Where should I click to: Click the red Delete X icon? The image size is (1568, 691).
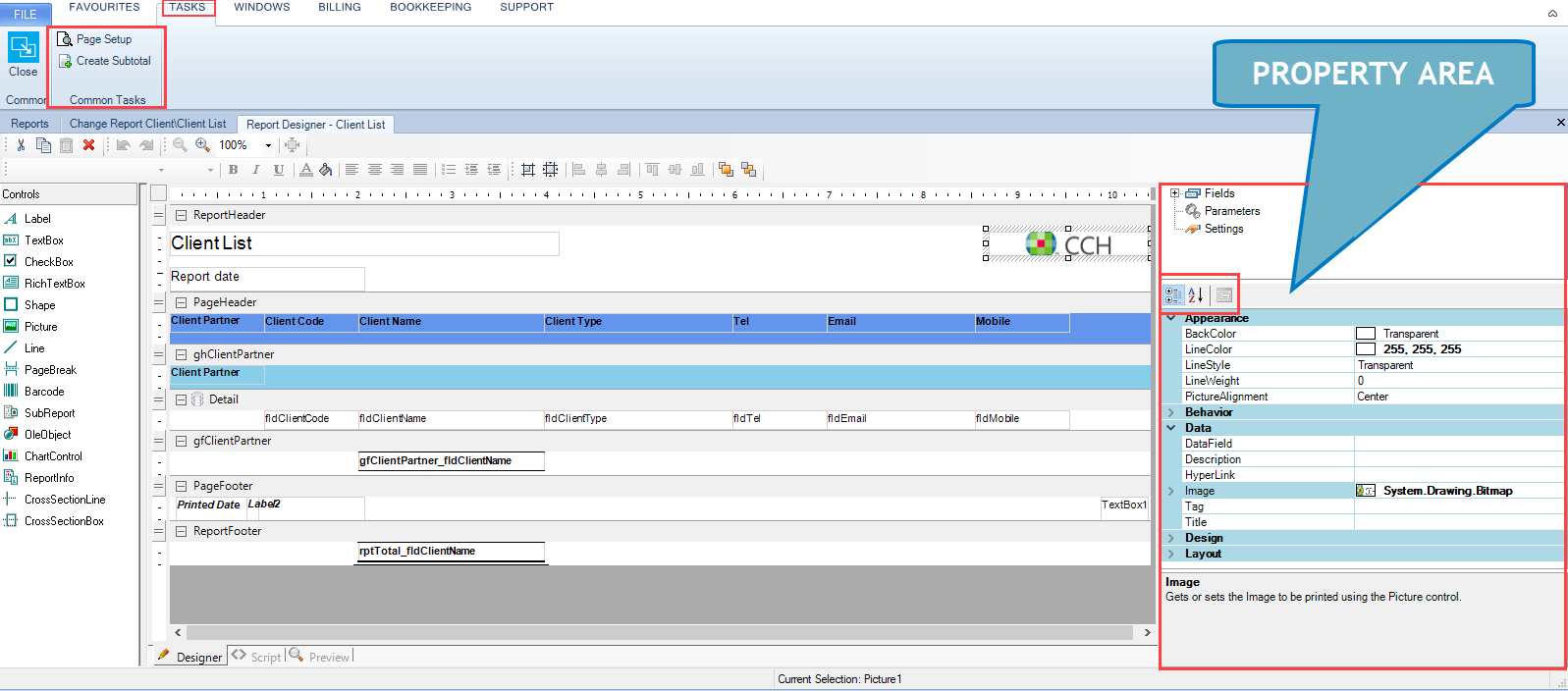(x=88, y=145)
